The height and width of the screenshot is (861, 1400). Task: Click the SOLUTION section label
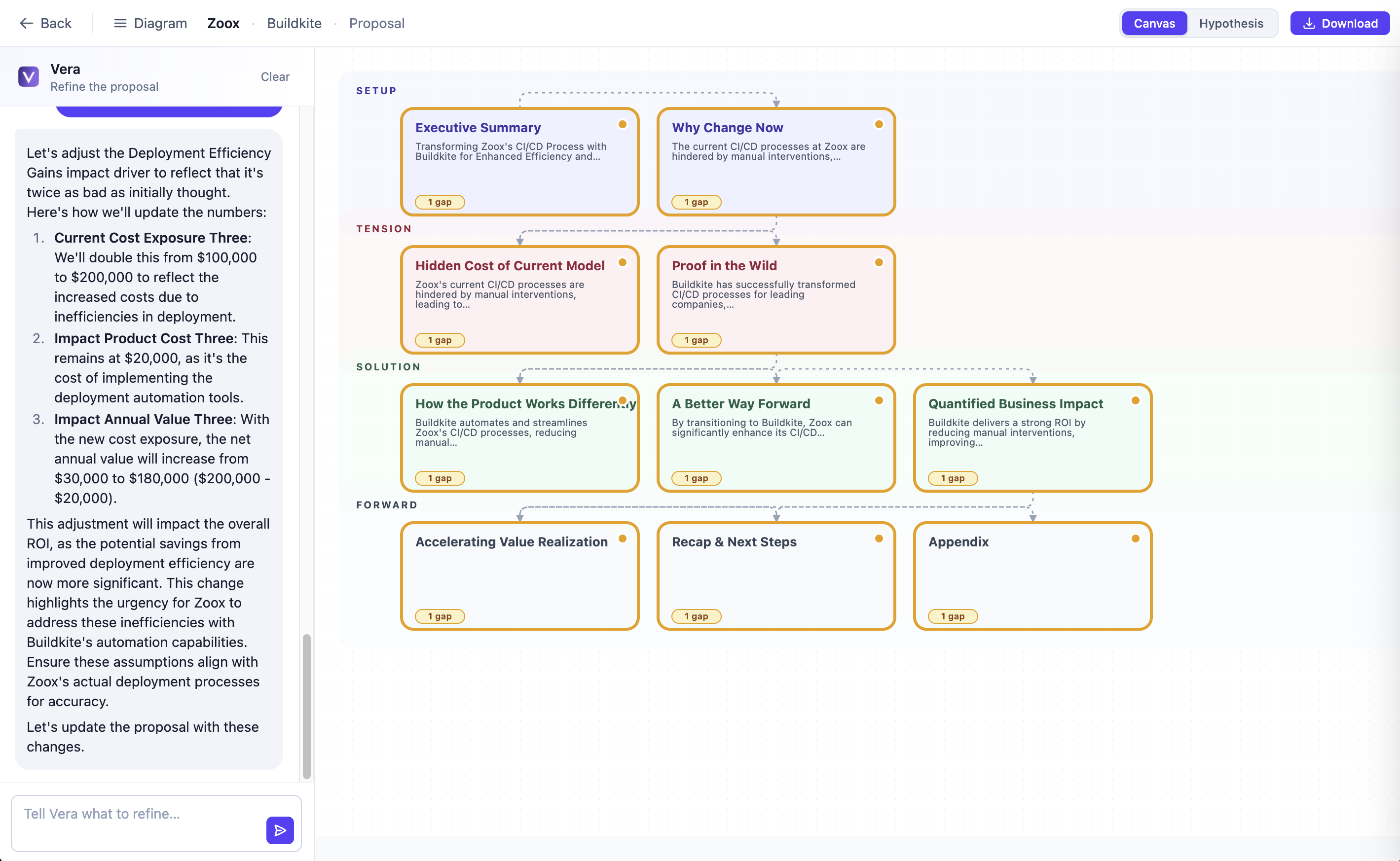click(x=388, y=367)
